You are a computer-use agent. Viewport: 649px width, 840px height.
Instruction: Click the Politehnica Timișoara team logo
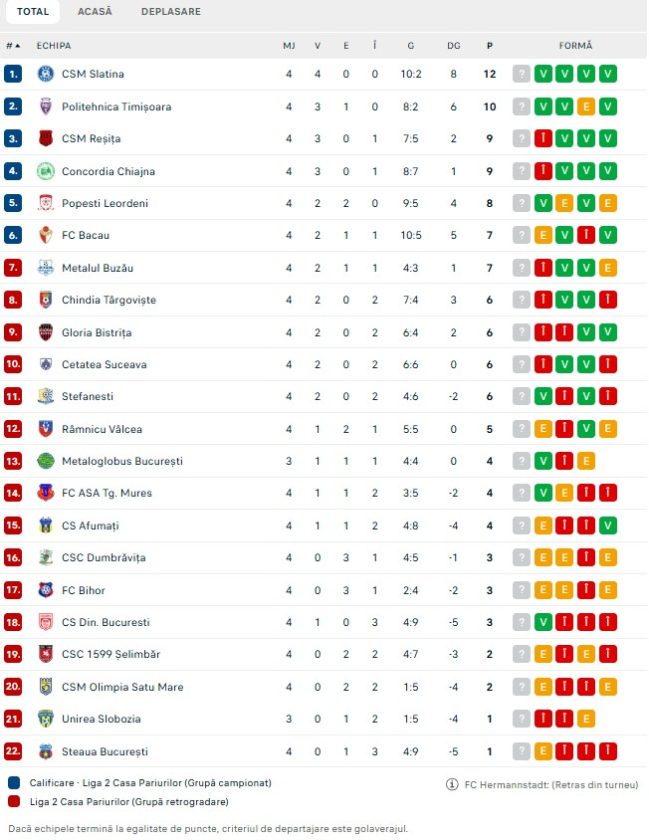click(x=46, y=106)
